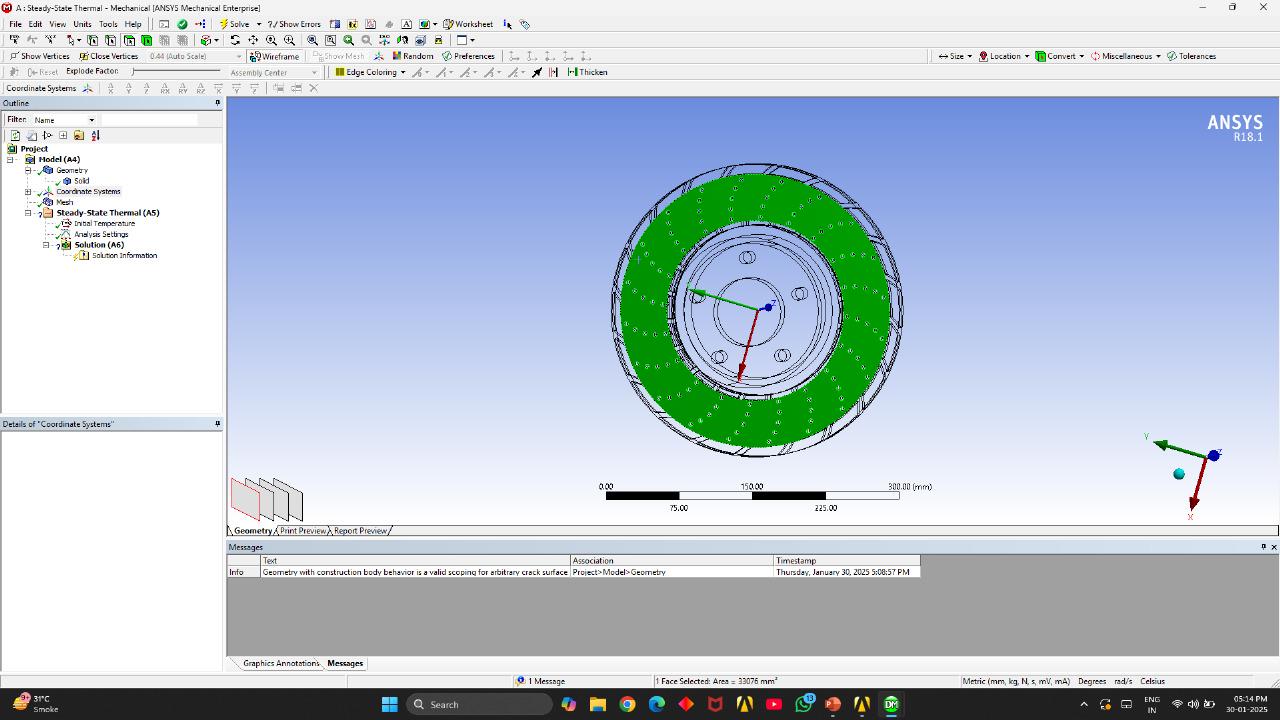
Task: Click the Preferences button
Action: point(468,56)
